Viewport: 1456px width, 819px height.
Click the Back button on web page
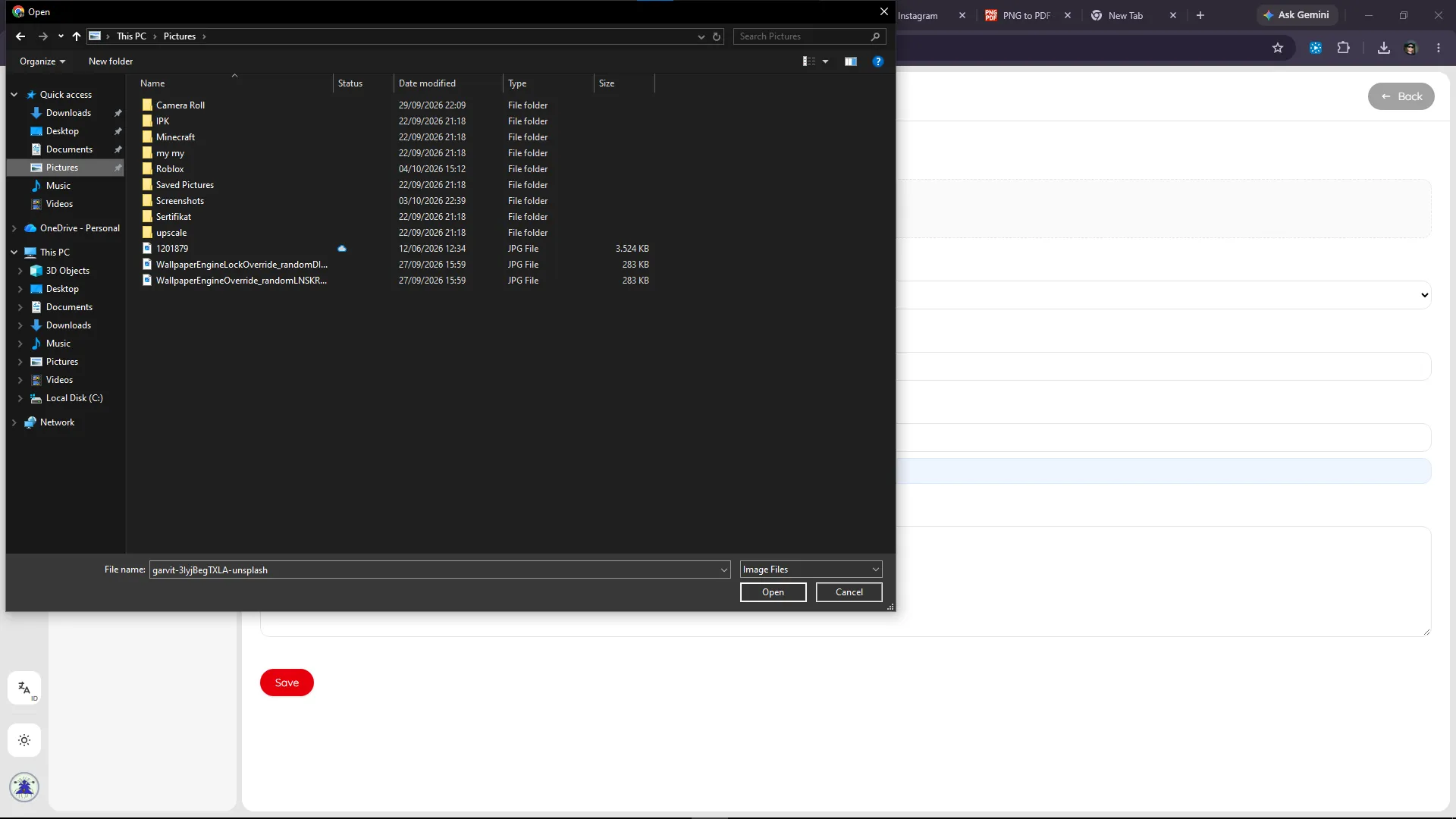tap(1401, 96)
